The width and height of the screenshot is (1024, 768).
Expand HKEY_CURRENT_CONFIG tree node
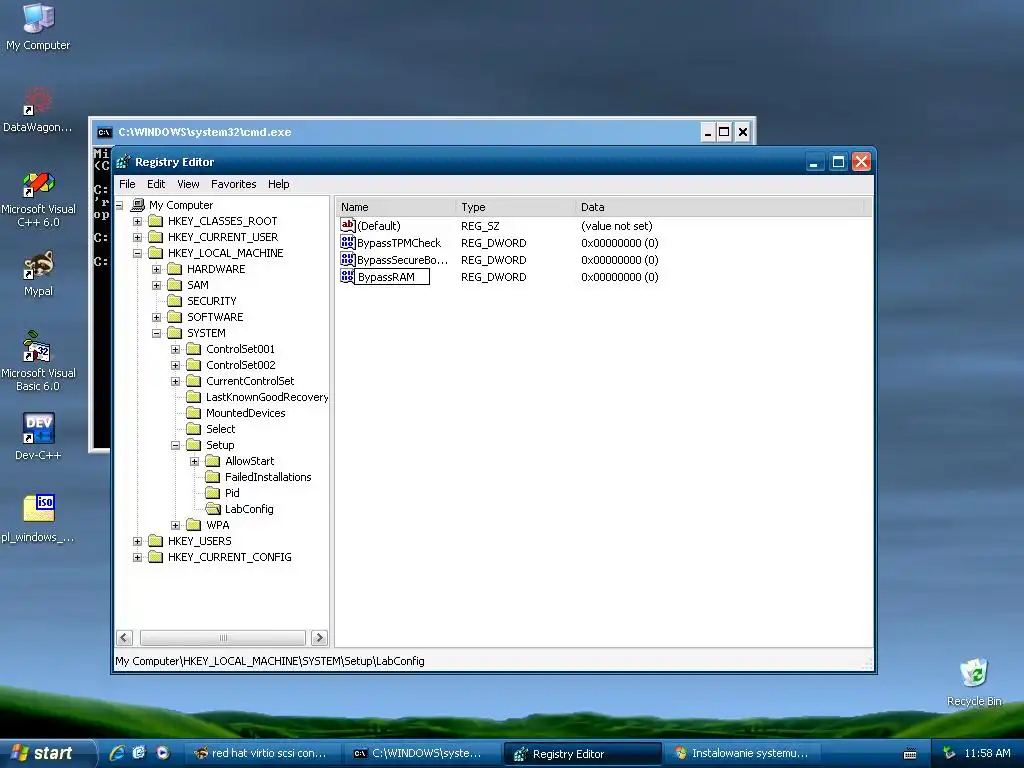point(137,557)
